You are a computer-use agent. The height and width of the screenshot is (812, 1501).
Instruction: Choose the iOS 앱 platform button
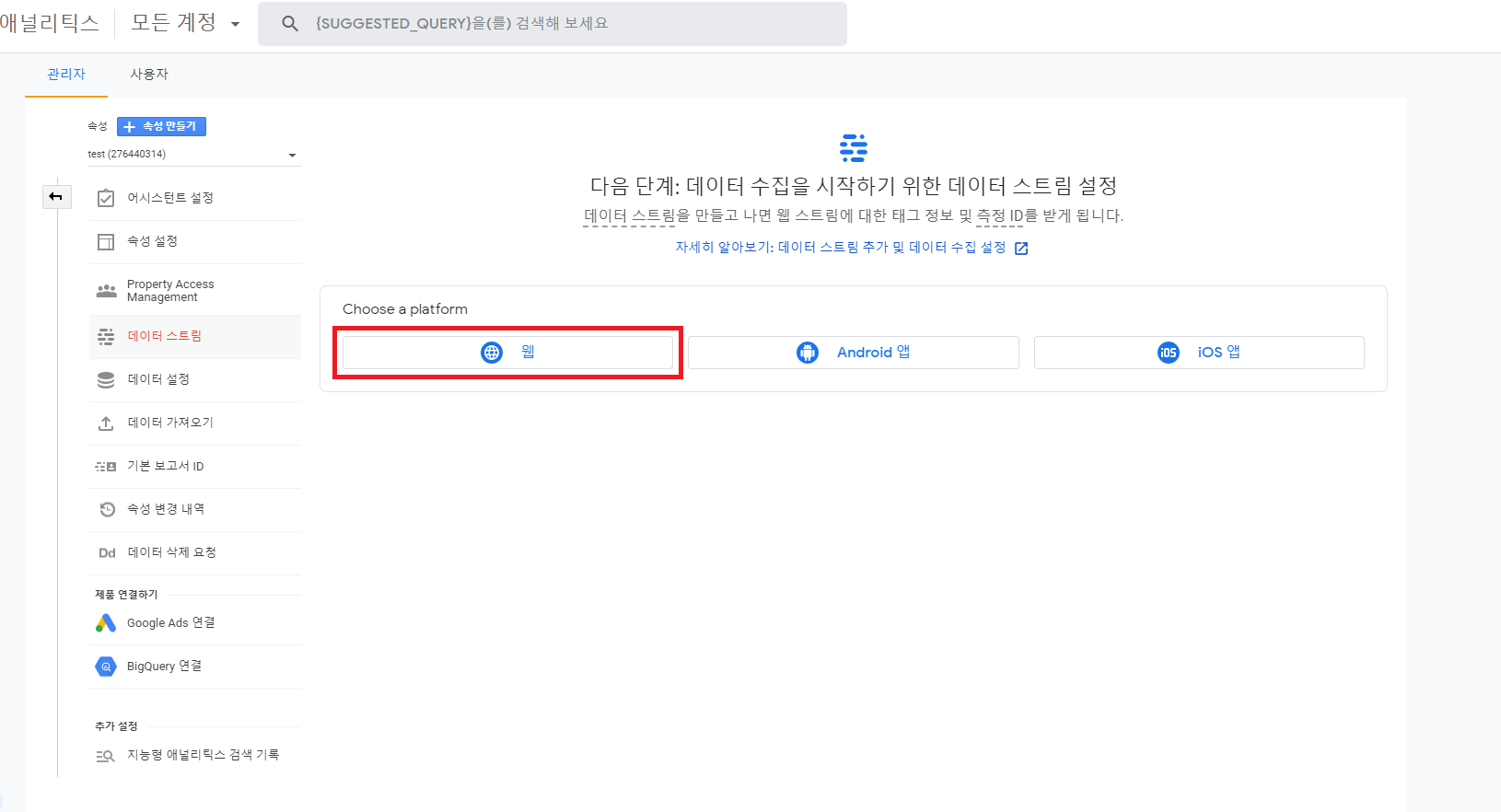(1199, 353)
